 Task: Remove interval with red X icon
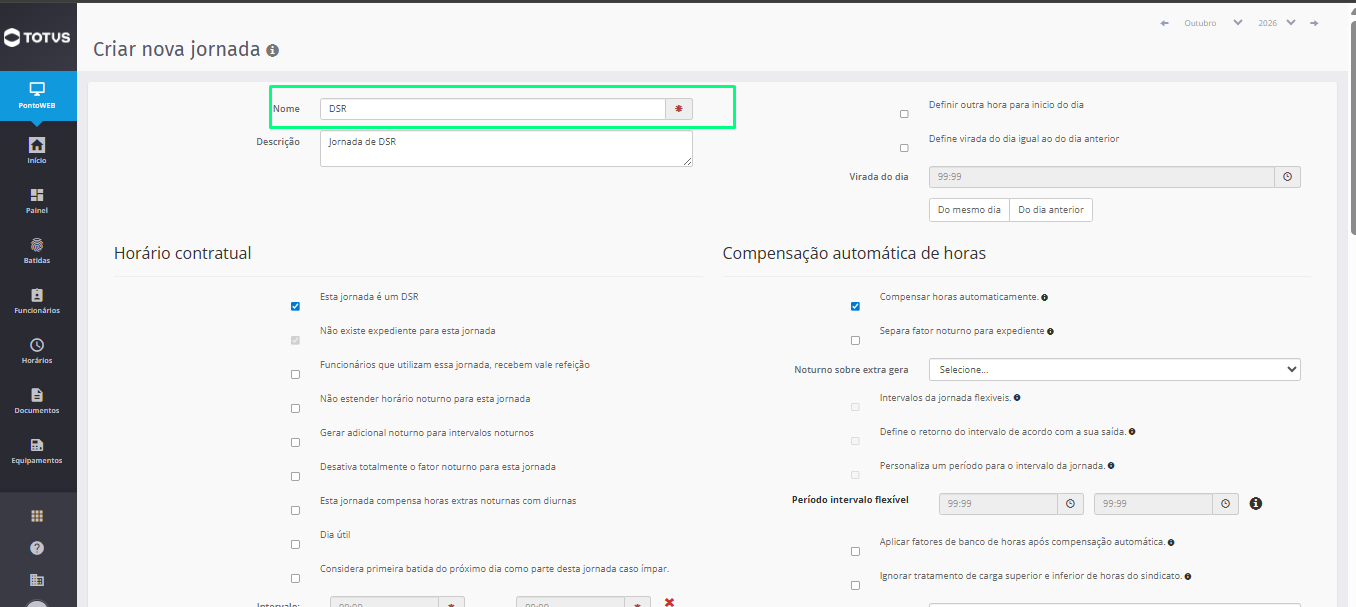pyautogui.click(x=669, y=602)
